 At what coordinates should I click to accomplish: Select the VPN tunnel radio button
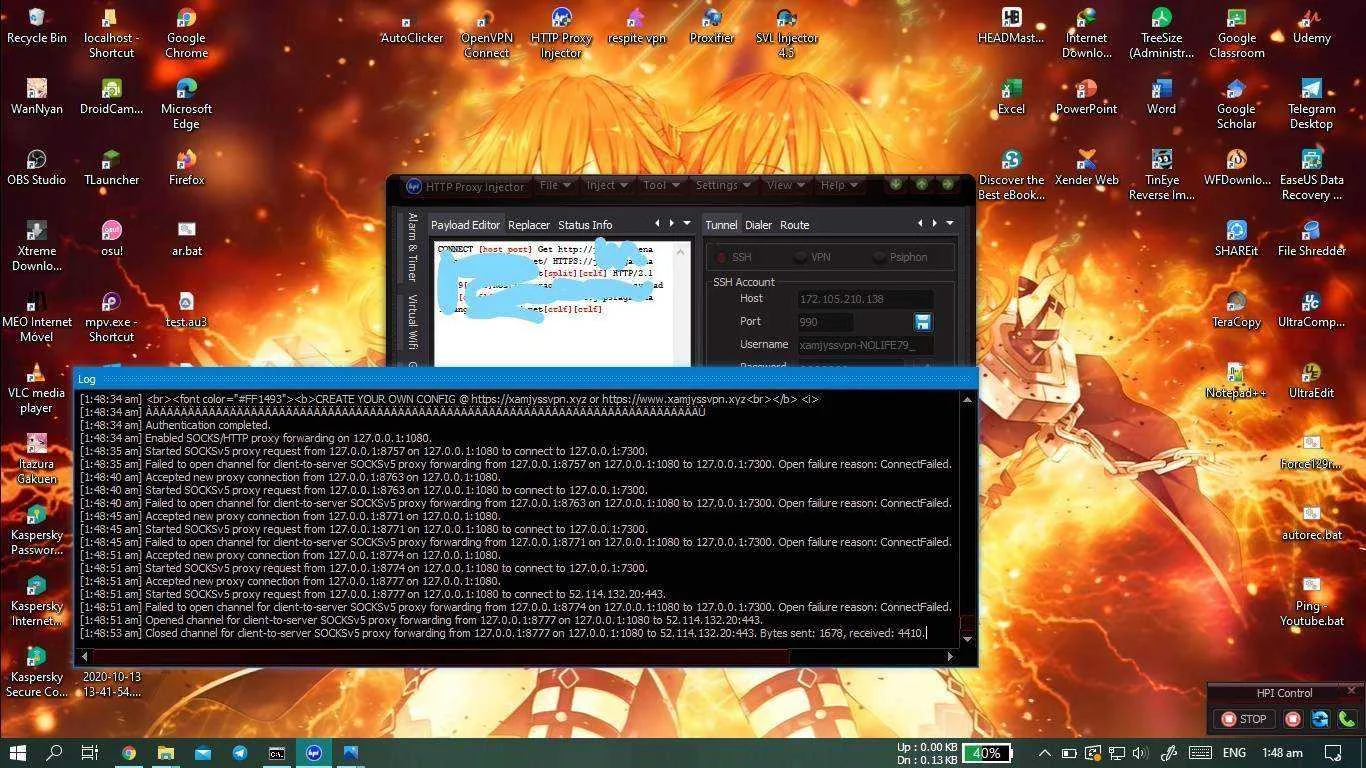pyautogui.click(x=811, y=257)
